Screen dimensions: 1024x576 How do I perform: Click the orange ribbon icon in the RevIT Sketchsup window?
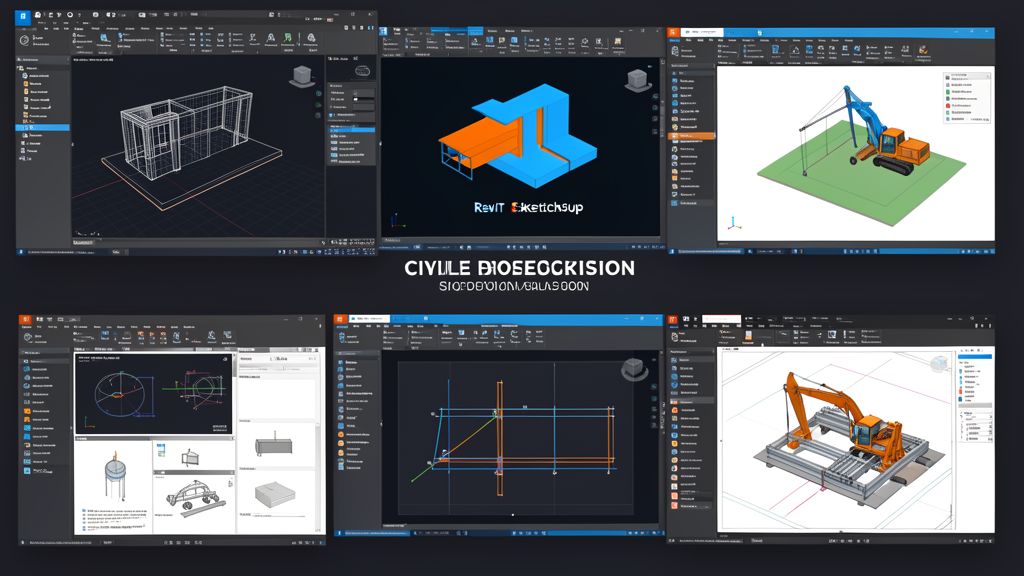point(617,42)
